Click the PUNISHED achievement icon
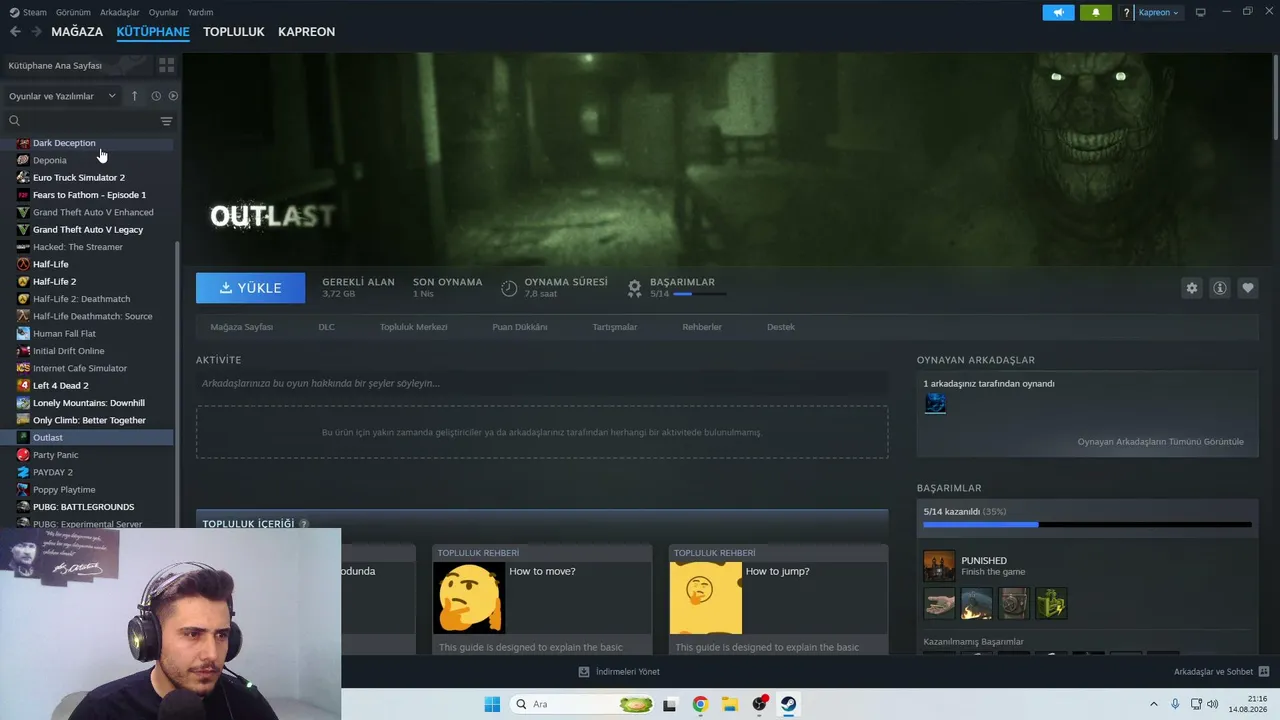 [x=939, y=566]
